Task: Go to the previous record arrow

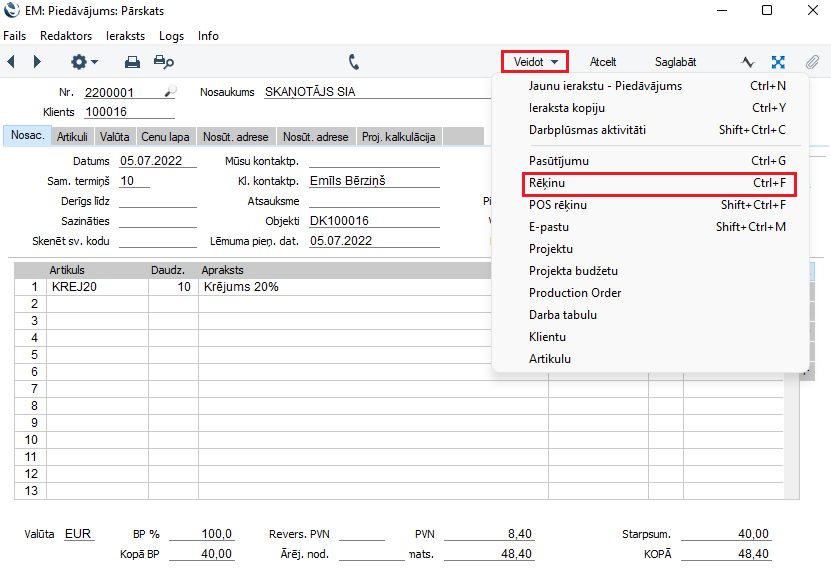Action: (x=11, y=62)
